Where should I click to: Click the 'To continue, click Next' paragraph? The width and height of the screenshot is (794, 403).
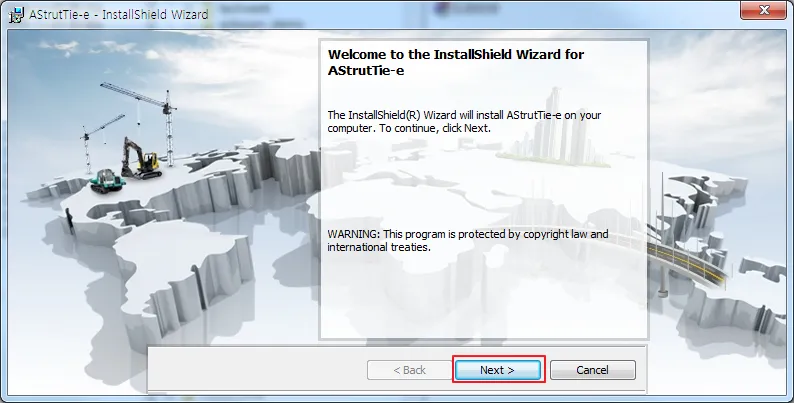pyautogui.click(x=464, y=122)
